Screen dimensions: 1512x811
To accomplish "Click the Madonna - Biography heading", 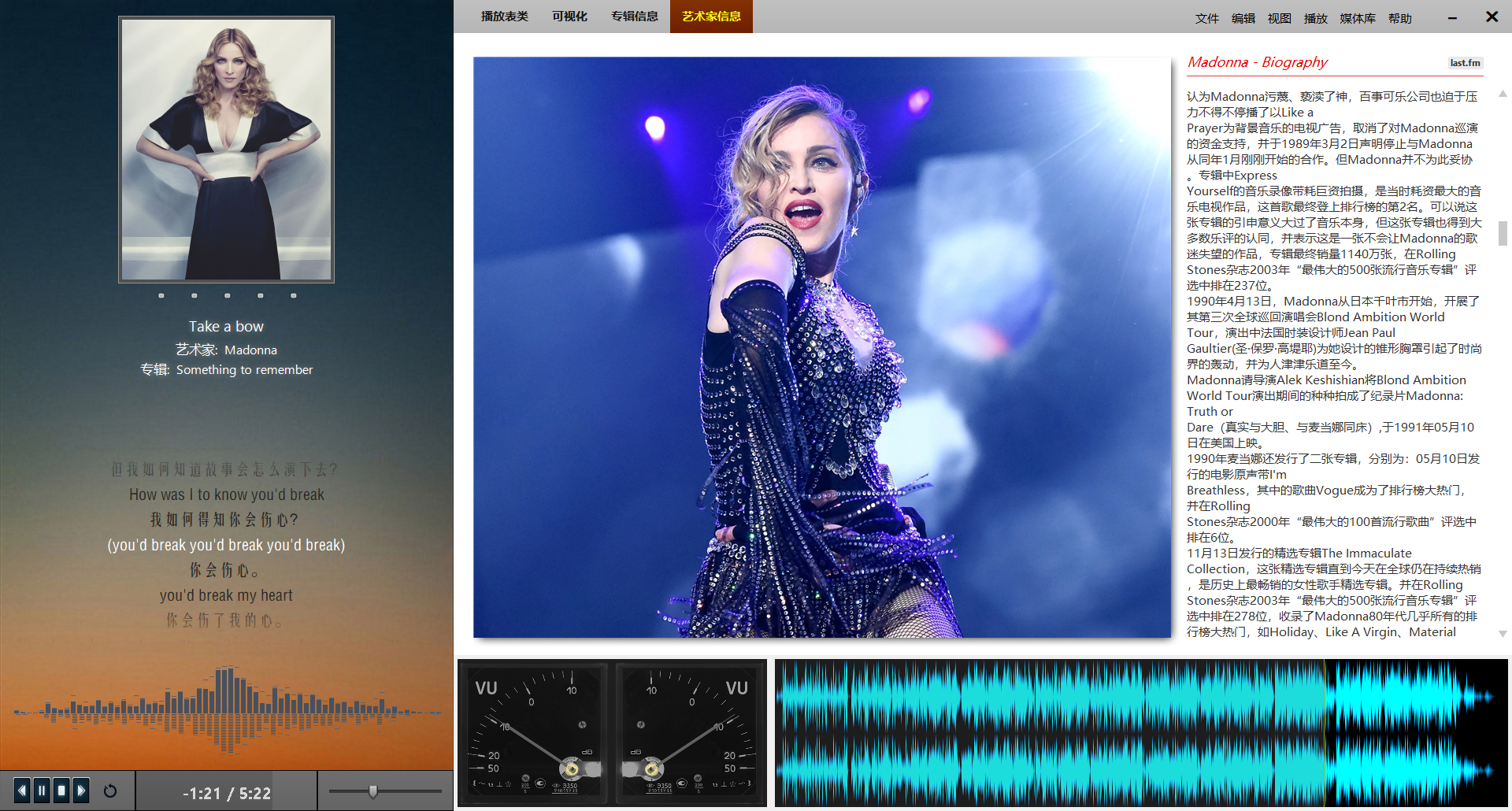I will click(1258, 62).
